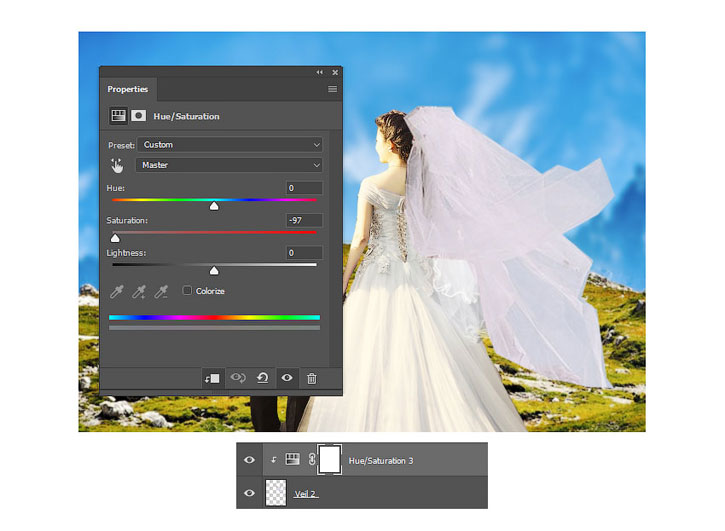Click the Hue value field

[304, 188]
